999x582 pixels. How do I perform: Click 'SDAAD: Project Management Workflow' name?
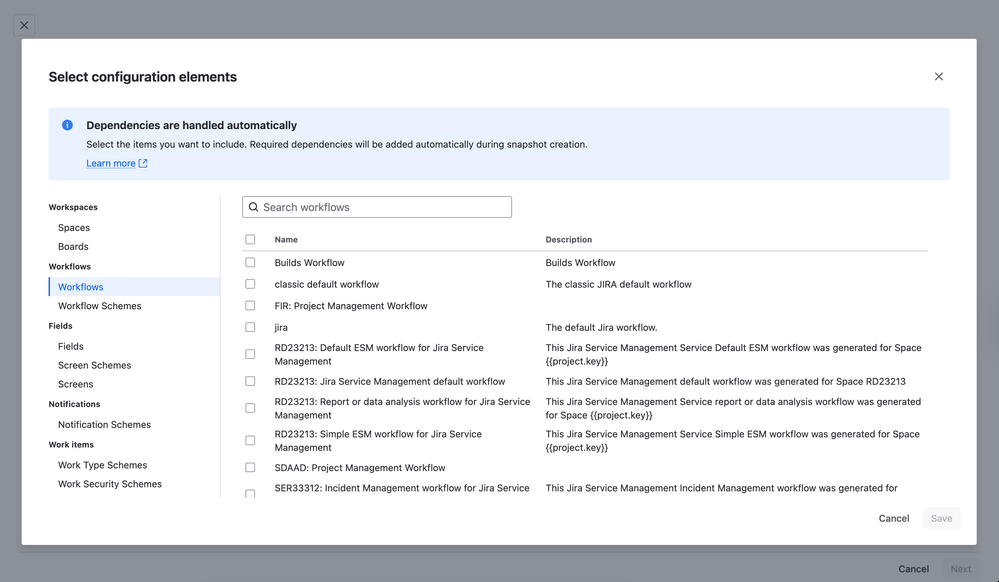coord(360,468)
